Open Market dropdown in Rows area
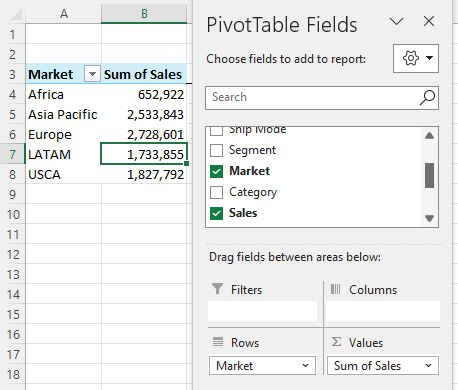This screenshot has width=458, height=390. (x=305, y=366)
